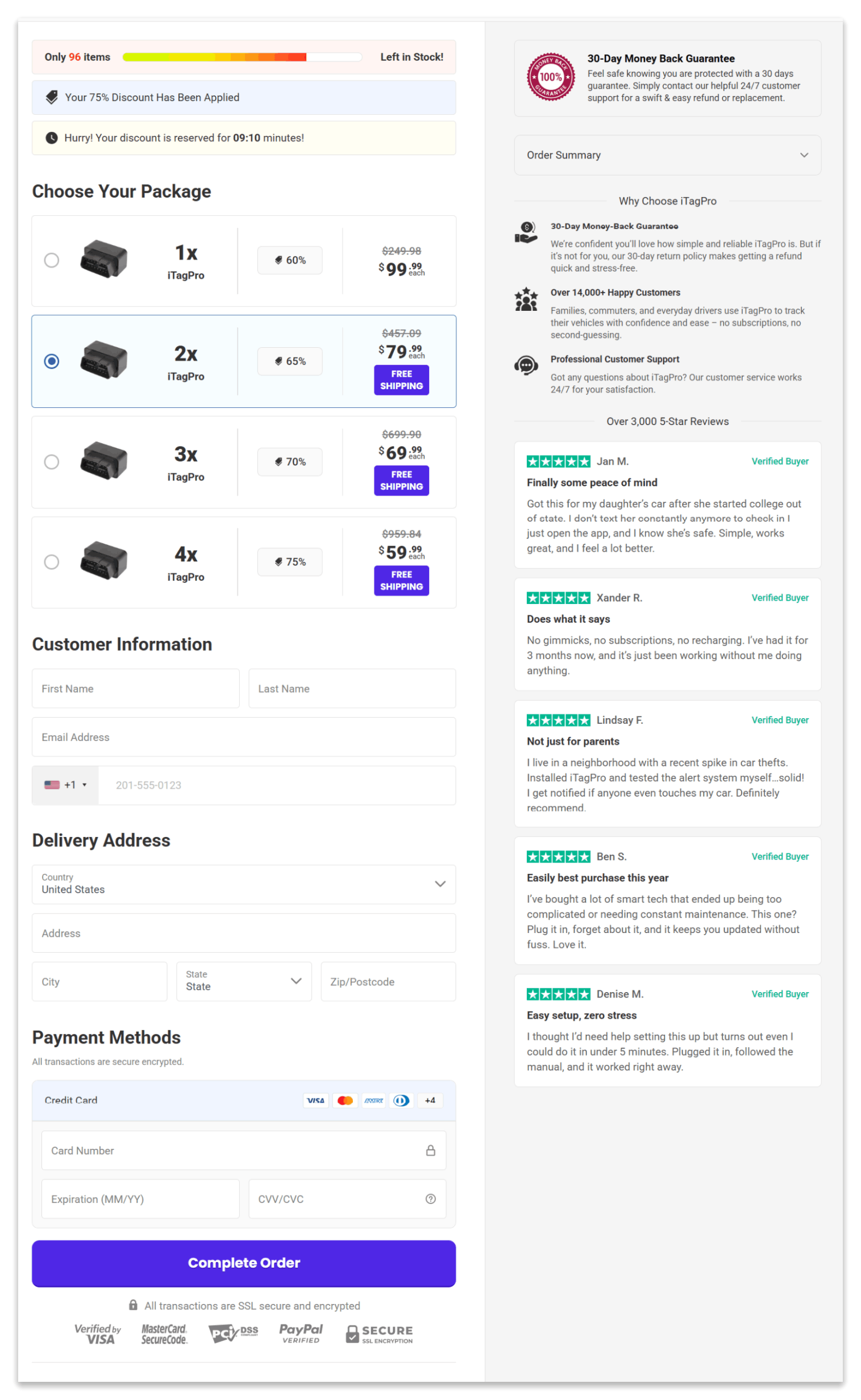The width and height of the screenshot is (861, 1400).
Task: Click the 4x iTagPro device thumbnail
Action: 103,561
